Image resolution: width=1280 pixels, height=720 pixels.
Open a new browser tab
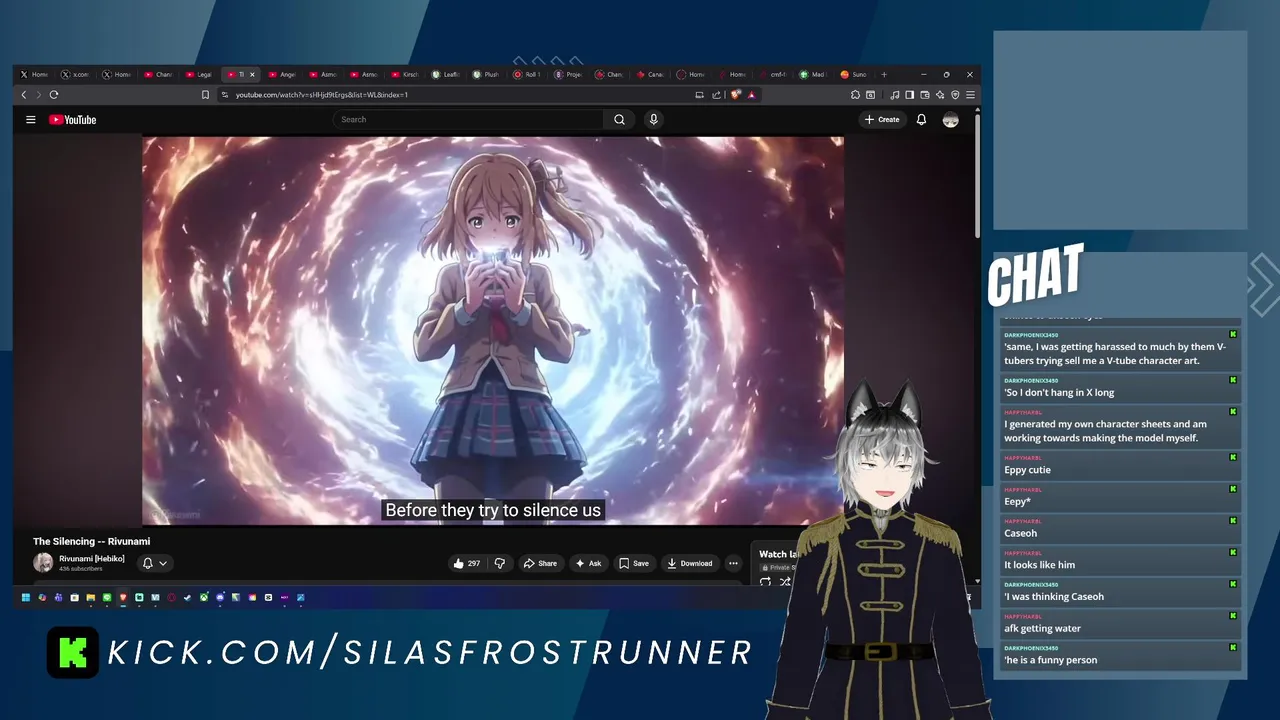(883, 74)
